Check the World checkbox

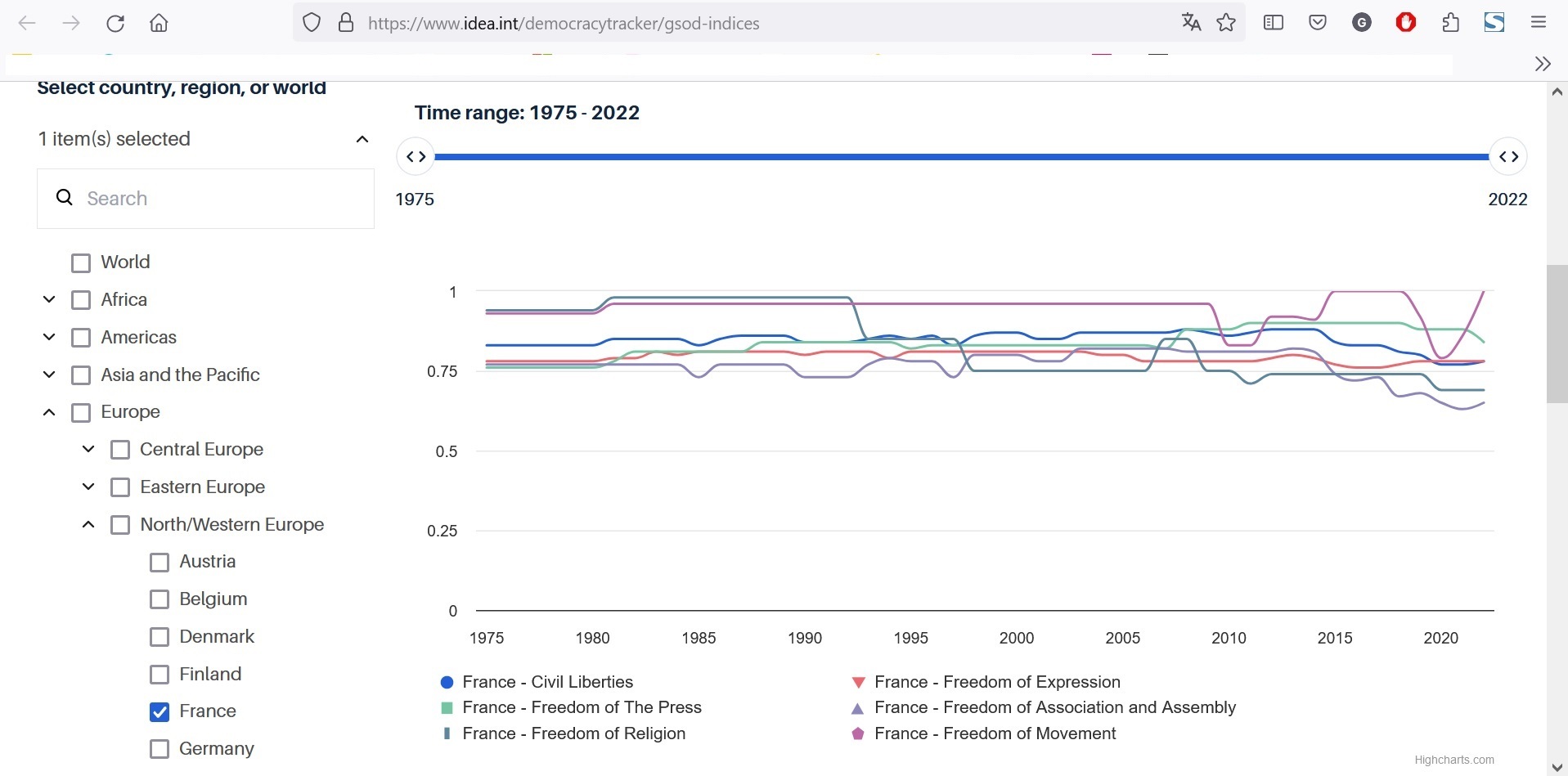81,263
